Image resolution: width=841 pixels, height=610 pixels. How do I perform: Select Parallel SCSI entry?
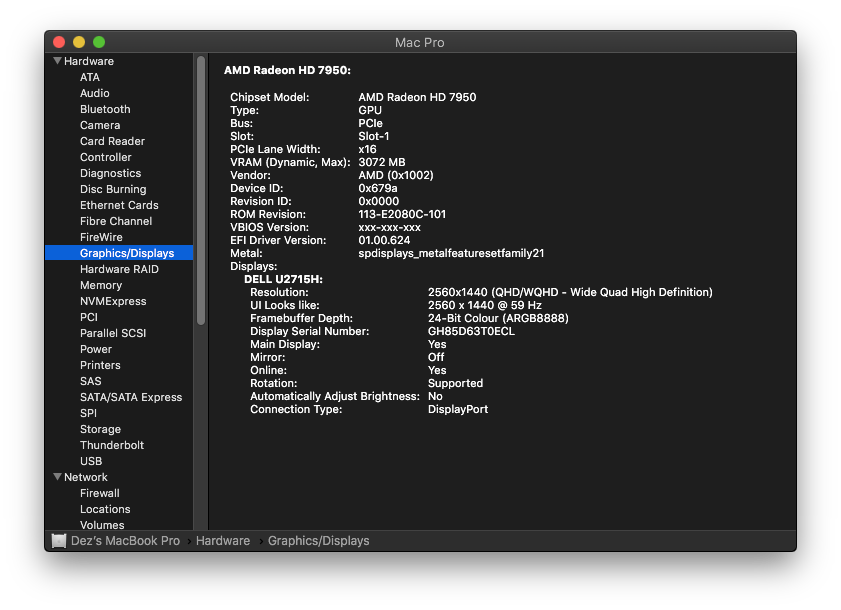(x=113, y=333)
